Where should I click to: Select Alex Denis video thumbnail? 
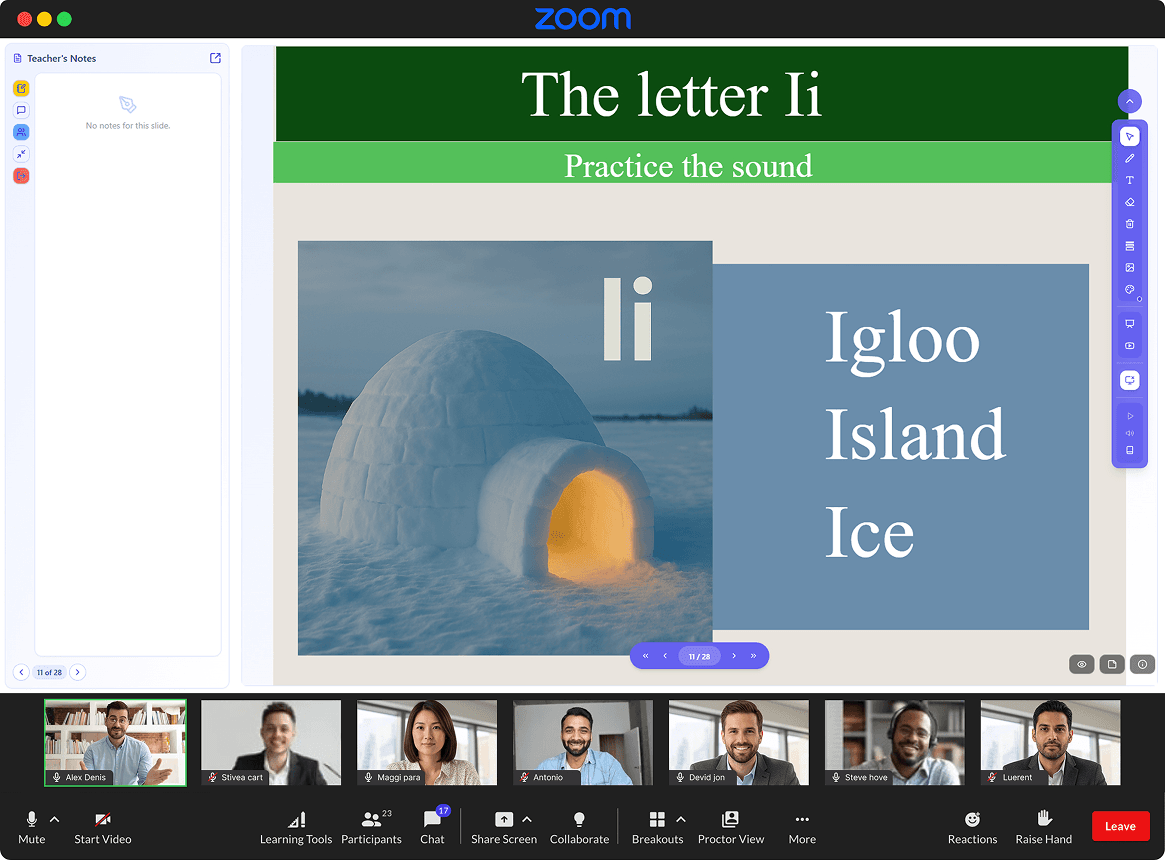115,742
